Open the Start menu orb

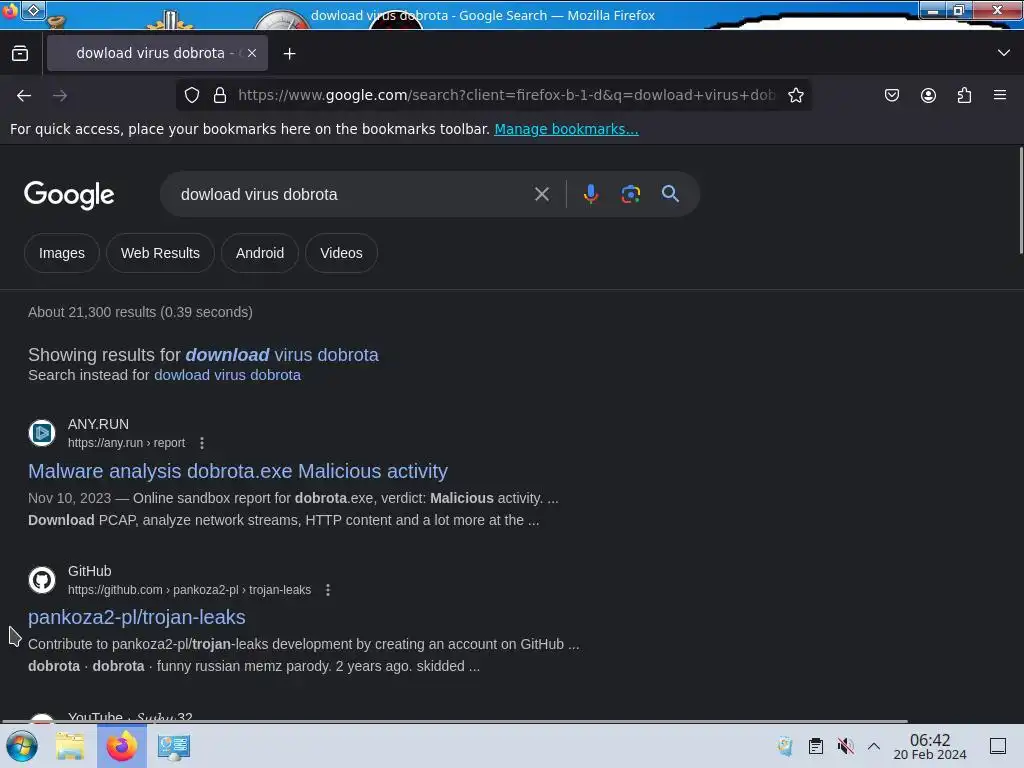click(22, 746)
